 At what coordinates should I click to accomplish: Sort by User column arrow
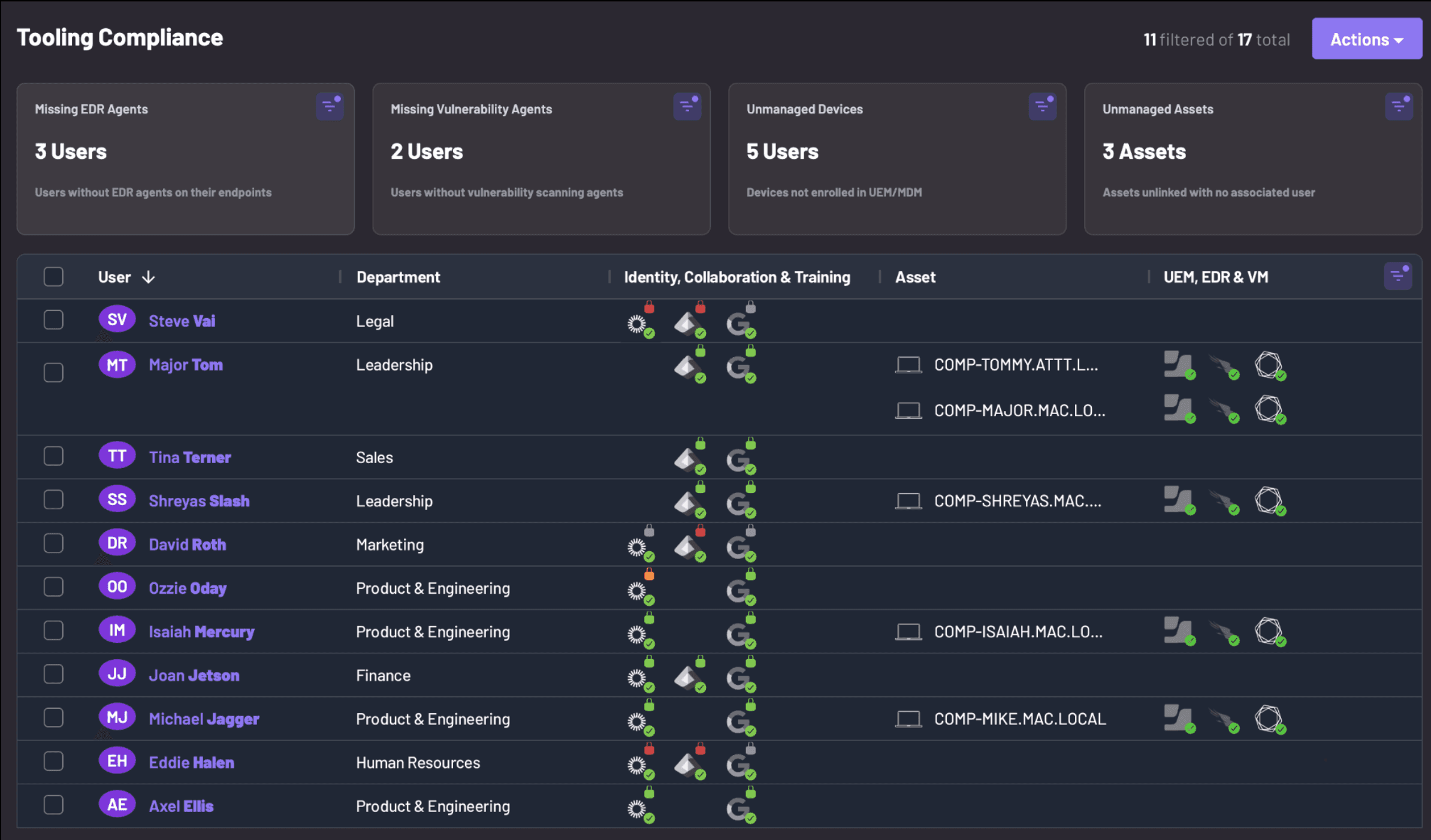pyautogui.click(x=149, y=277)
